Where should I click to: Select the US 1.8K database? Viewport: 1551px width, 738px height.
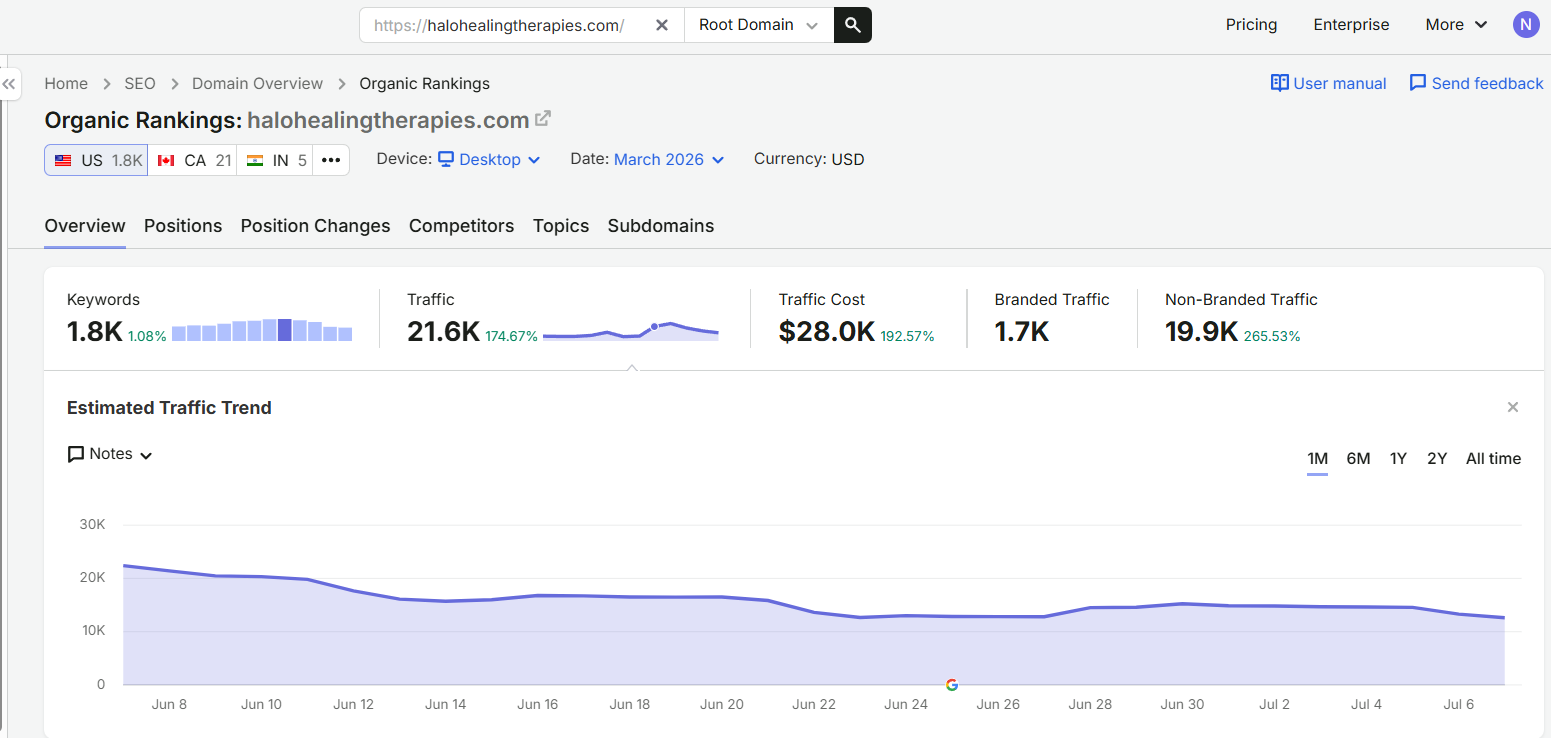96,160
